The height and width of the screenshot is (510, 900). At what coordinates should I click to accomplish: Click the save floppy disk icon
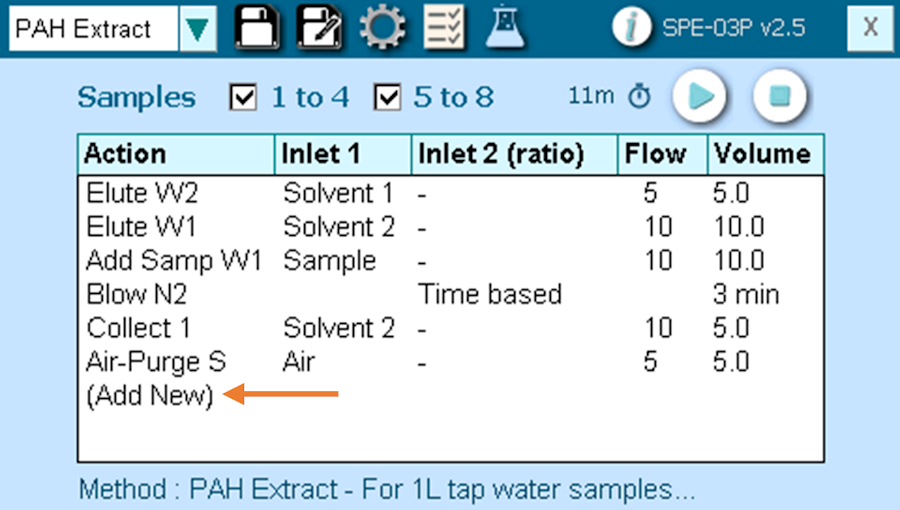pyautogui.click(x=257, y=27)
